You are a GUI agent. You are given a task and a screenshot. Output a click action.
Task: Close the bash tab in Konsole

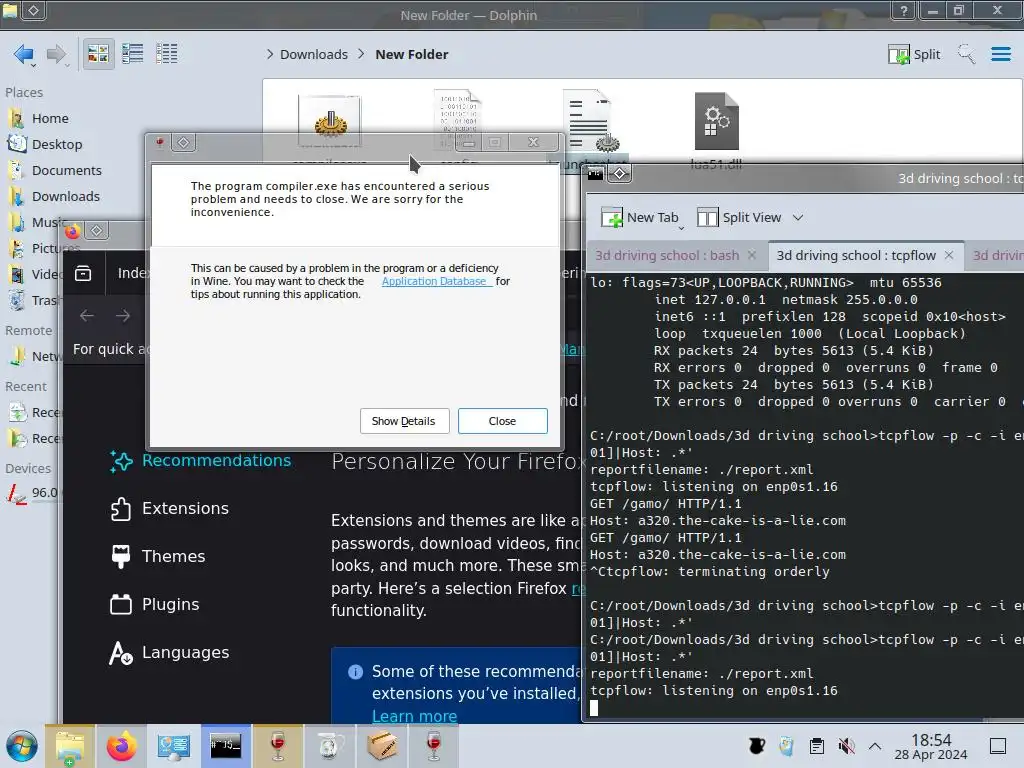[752, 255]
